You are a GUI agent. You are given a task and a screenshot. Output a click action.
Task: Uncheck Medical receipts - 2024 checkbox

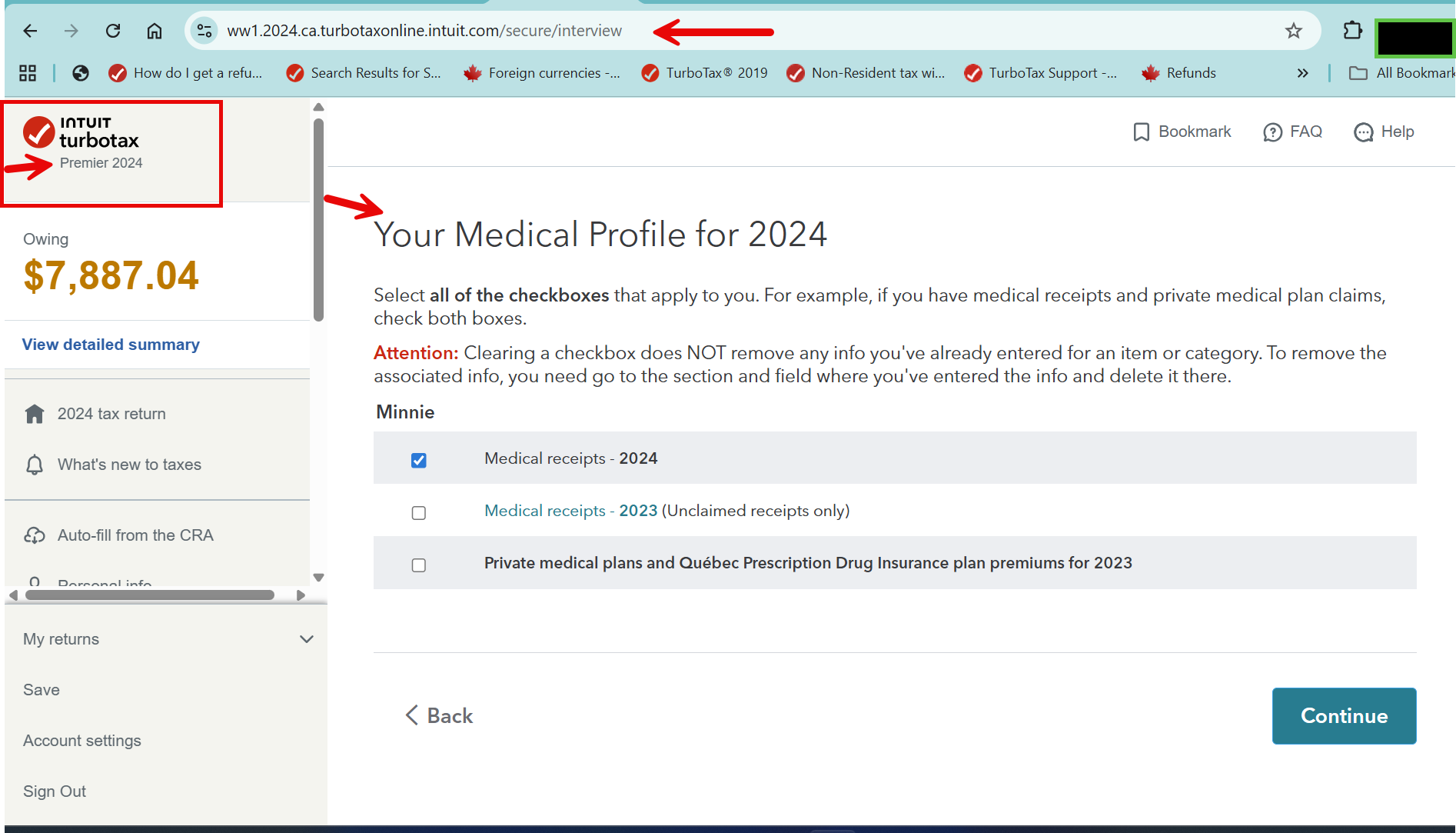point(419,460)
